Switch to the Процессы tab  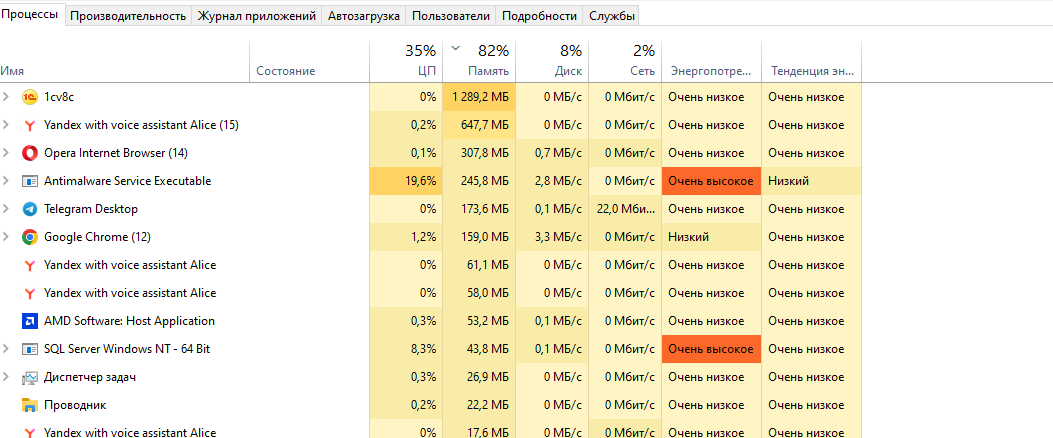pos(32,14)
